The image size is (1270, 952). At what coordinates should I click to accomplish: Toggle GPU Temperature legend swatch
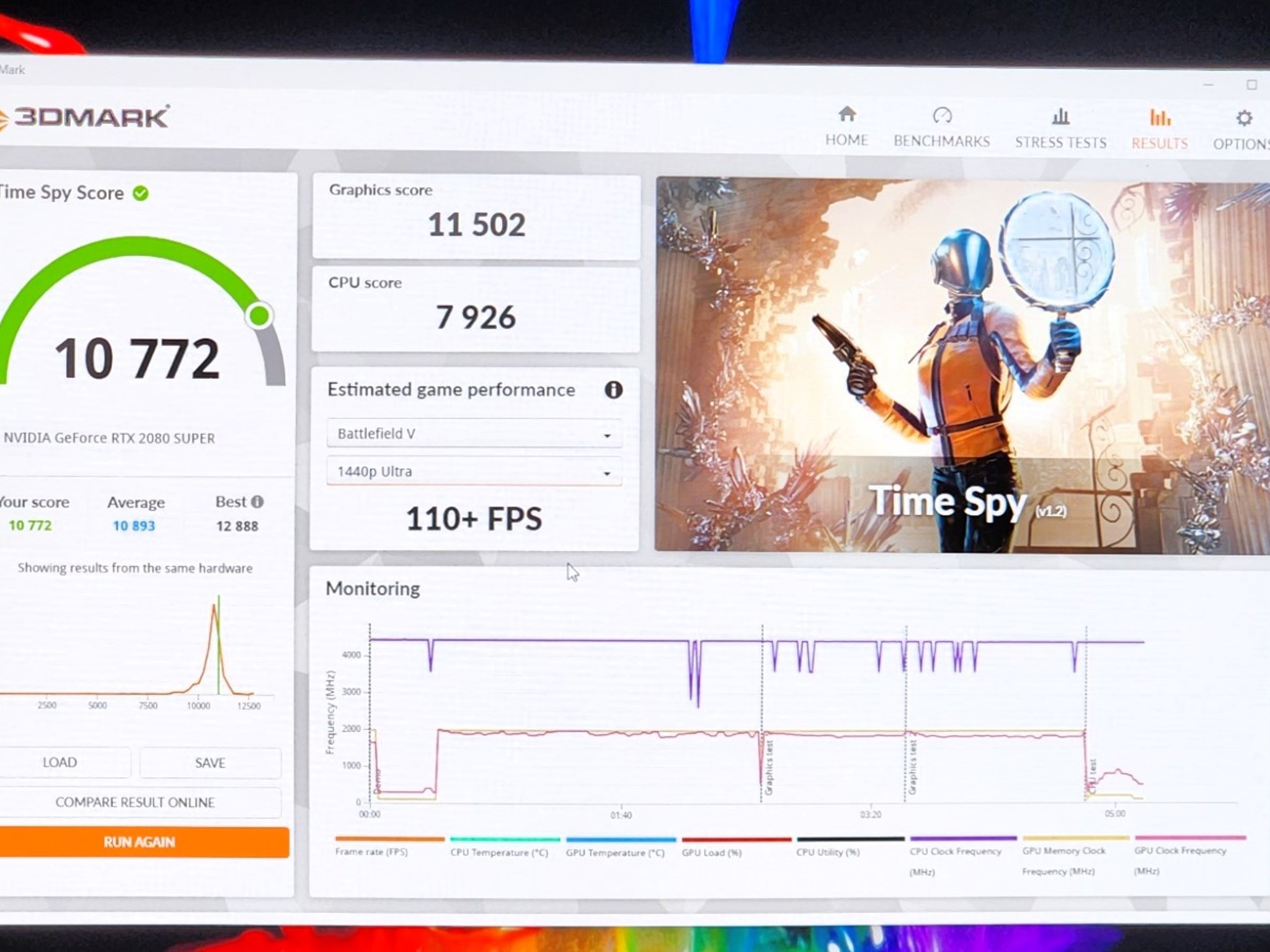(621, 840)
